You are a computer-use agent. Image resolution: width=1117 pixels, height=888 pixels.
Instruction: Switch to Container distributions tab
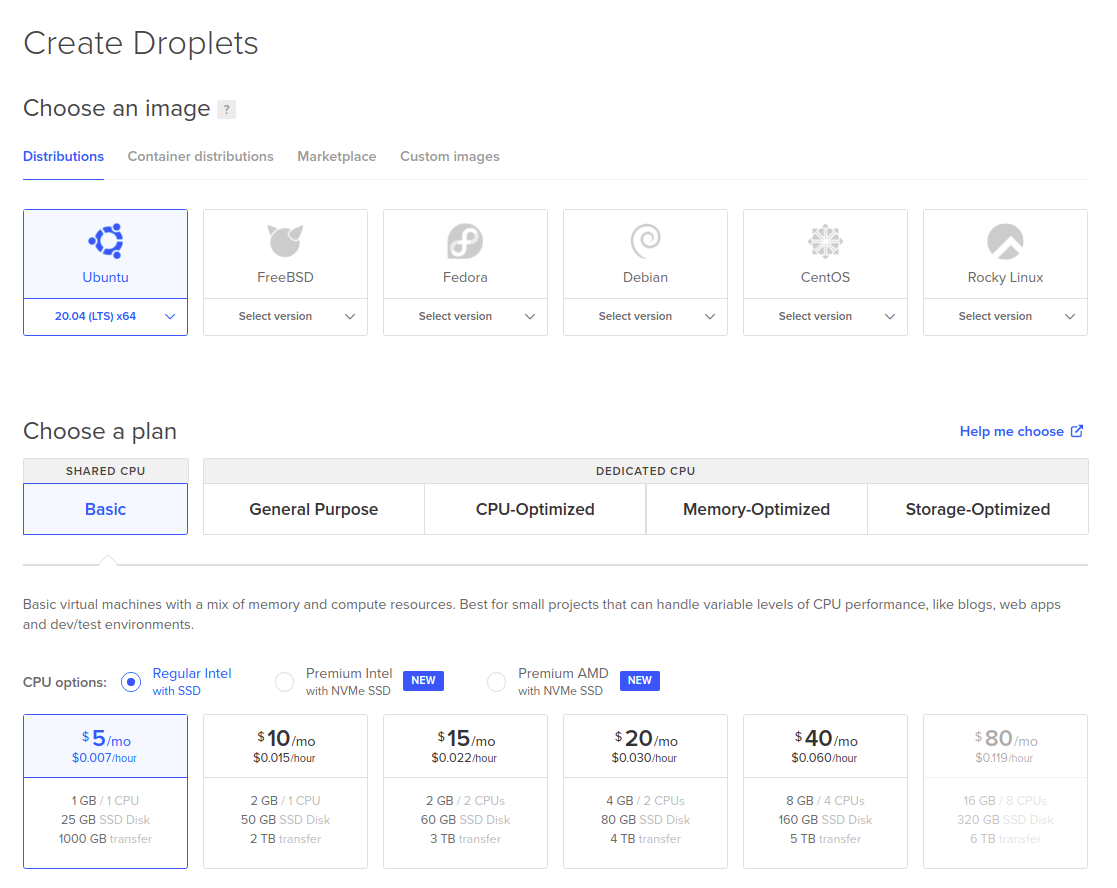(x=200, y=156)
